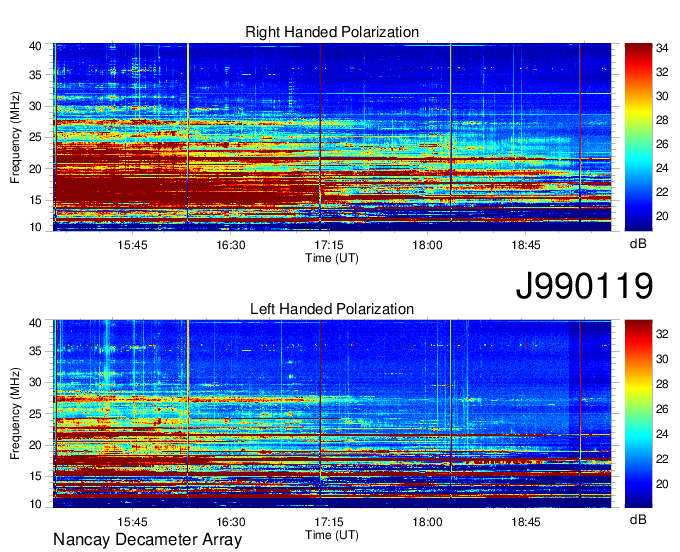Click the 25 MHz tick on the bottom plot
Screen dimensions: 680x552
tap(36, 414)
